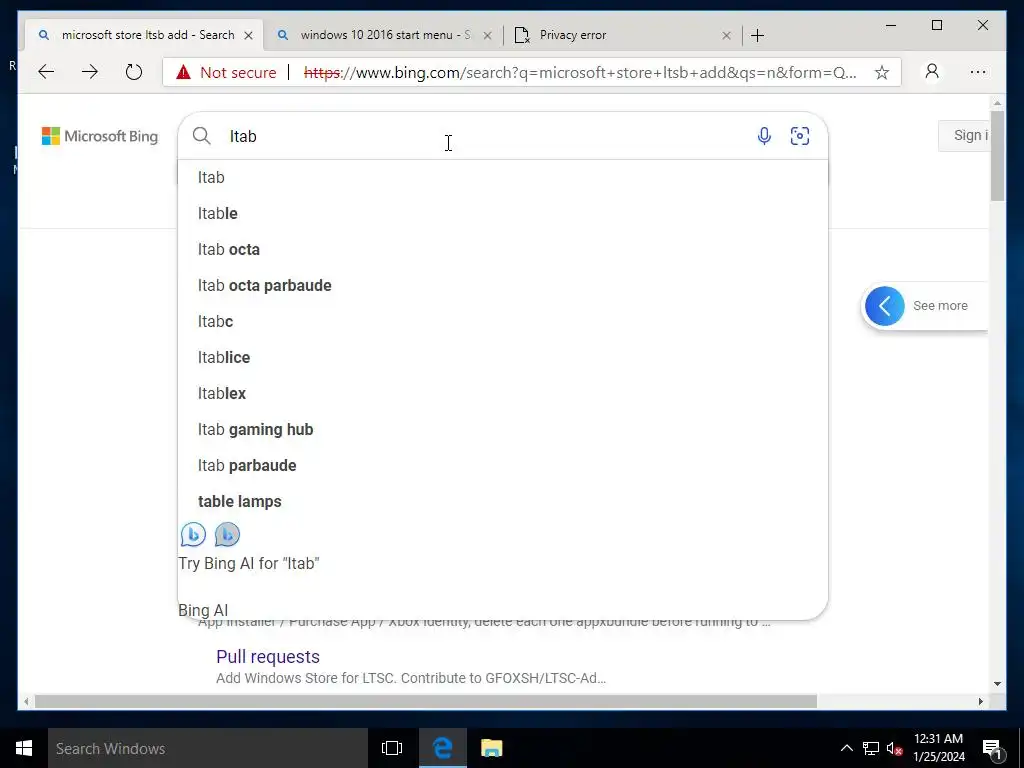The image size is (1024, 768).
Task: Close the Privacy error tab
Action: pyautogui.click(x=726, y=35)
